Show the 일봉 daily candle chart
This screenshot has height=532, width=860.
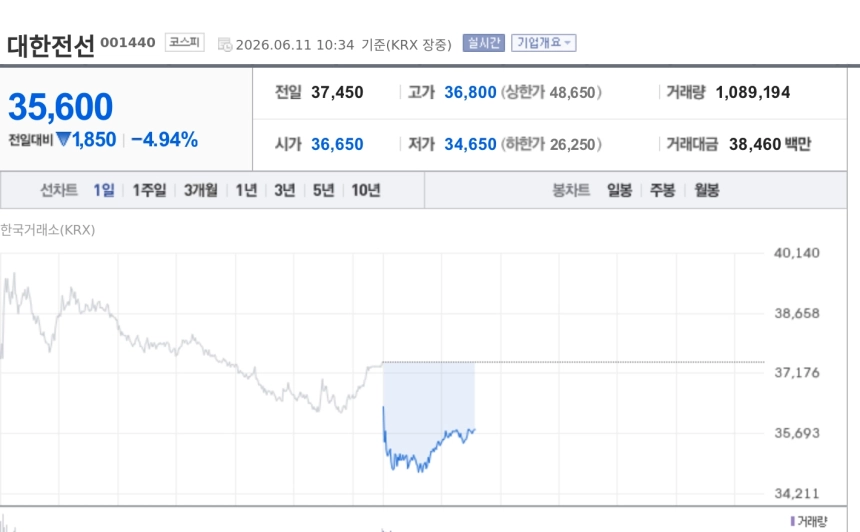coord(619,190)
